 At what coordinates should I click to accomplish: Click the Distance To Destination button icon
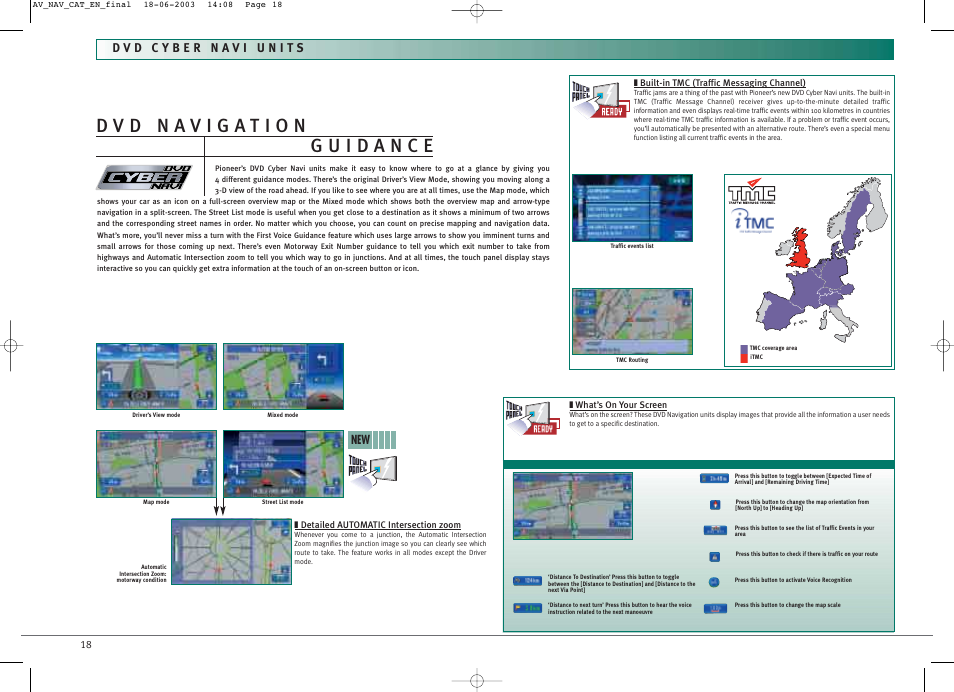tap(527, 581)
